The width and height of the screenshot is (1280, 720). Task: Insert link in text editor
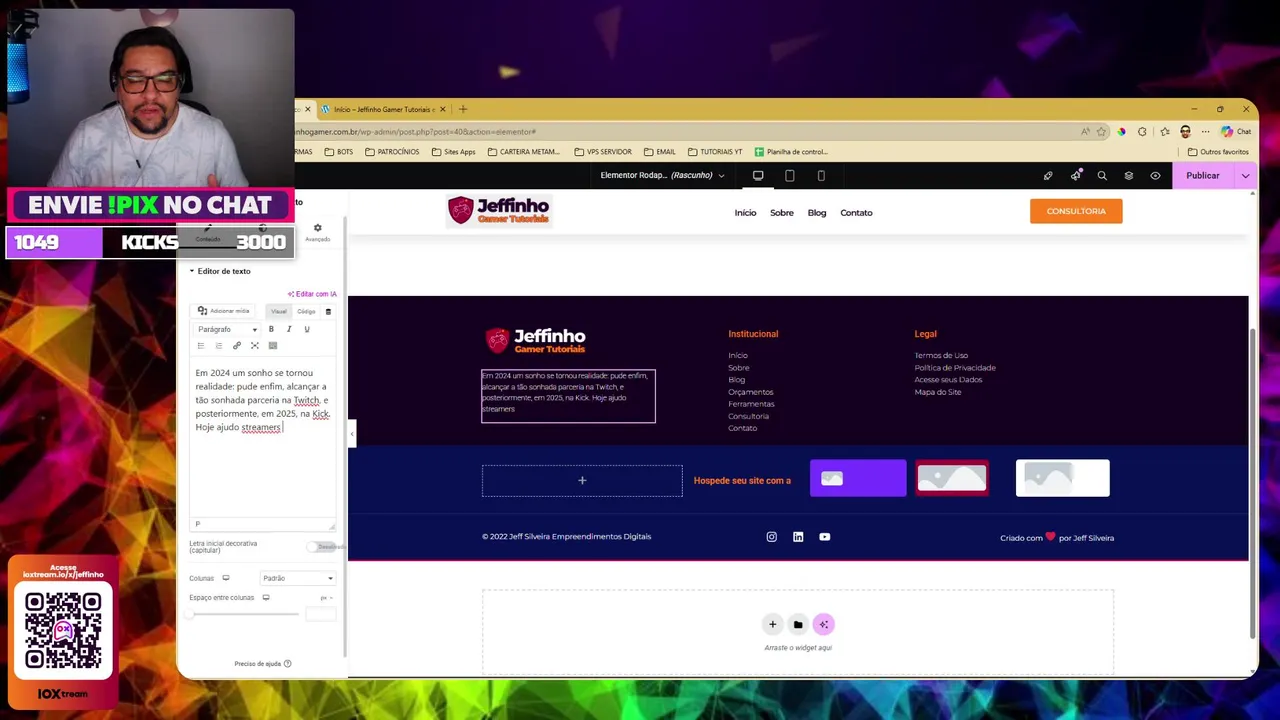(237, 346)
